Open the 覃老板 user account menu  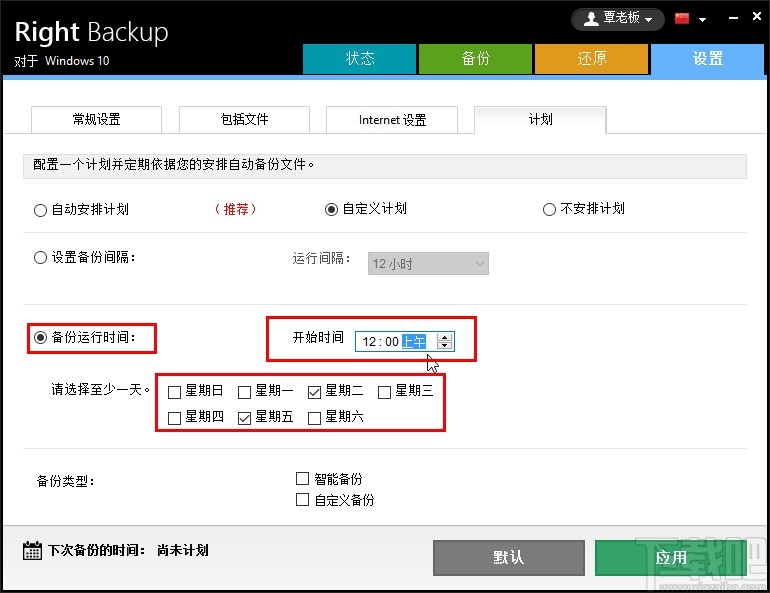click(617, 19)
